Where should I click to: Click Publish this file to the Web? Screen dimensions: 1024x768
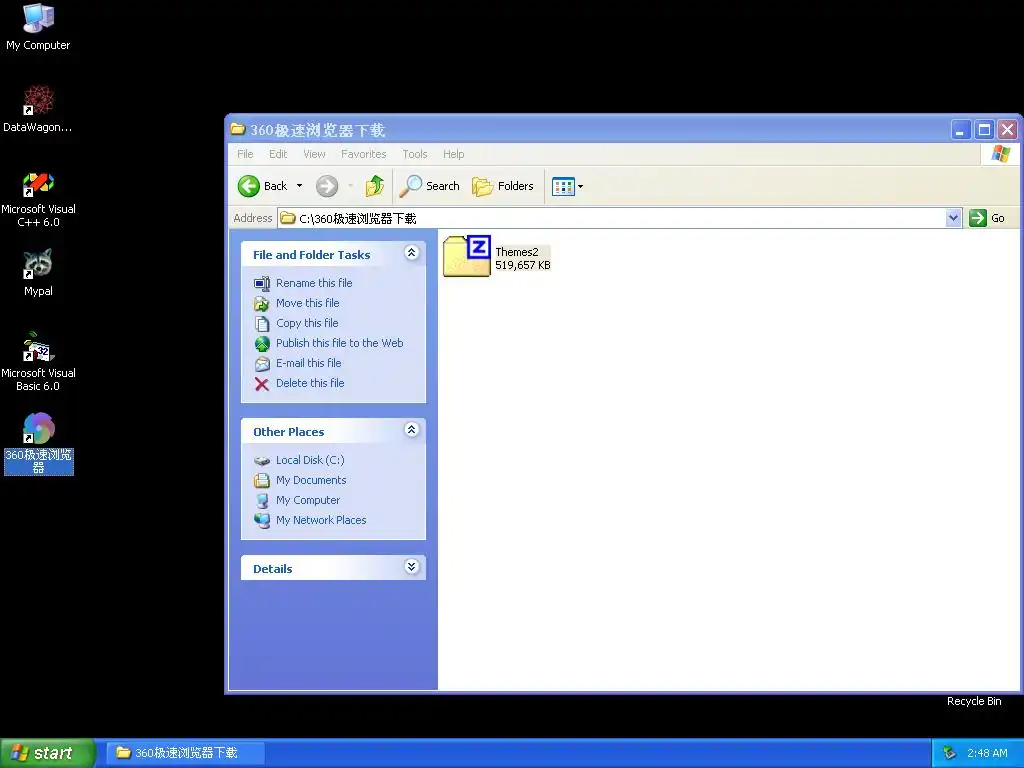[340, 343]
